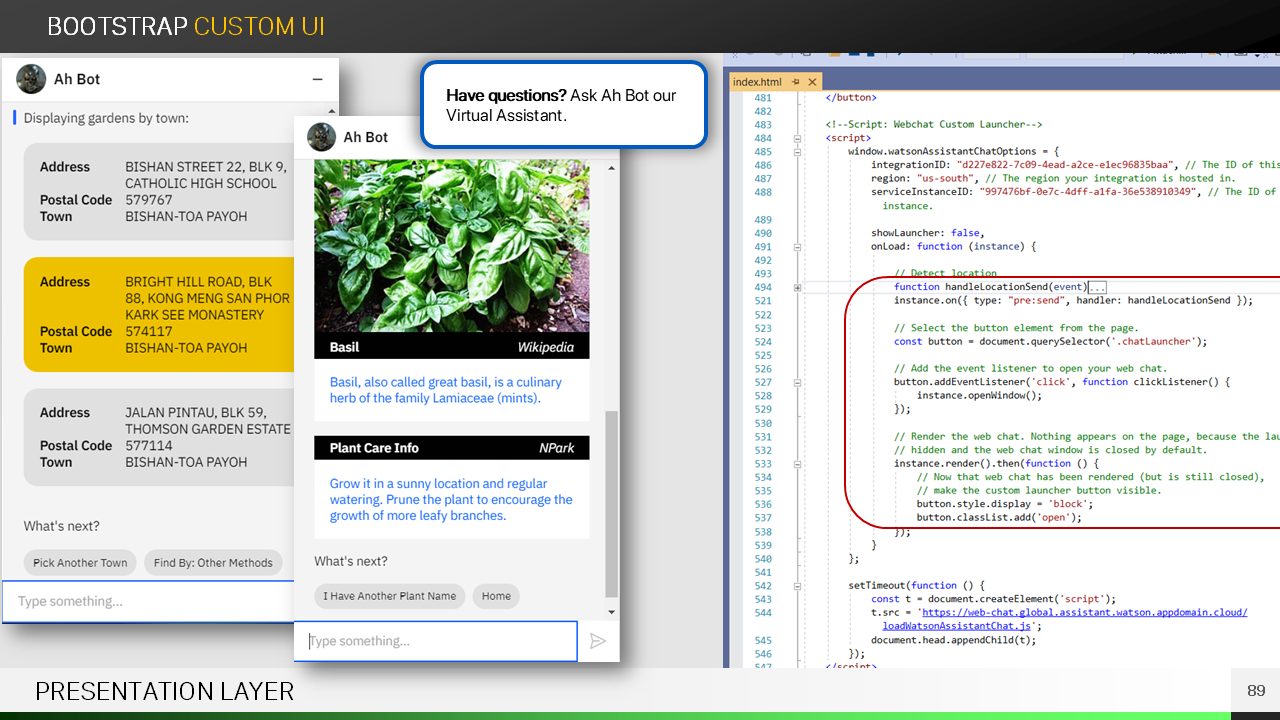Viewport: 1280px width, 720px height.
Task: Select I Have Another Plant Name
Action: [389, 596]
